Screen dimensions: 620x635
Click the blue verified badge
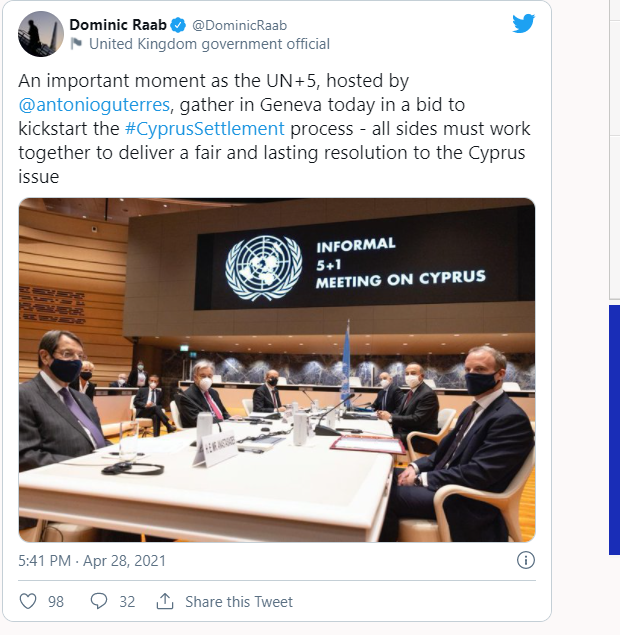[178, 23]
